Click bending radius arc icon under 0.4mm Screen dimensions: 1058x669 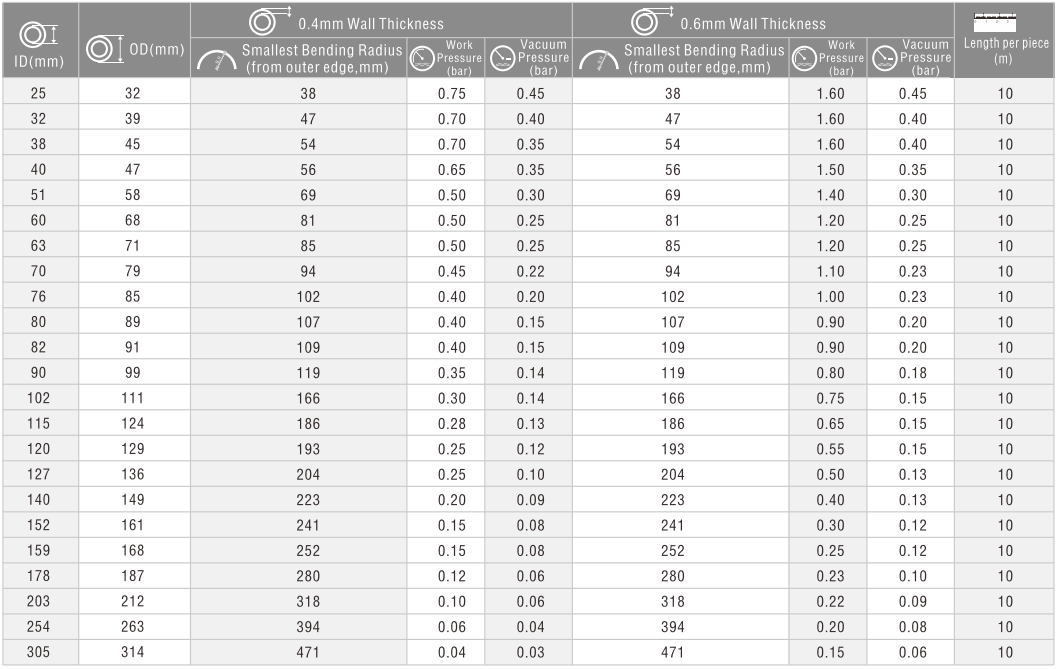click(216, 60)
